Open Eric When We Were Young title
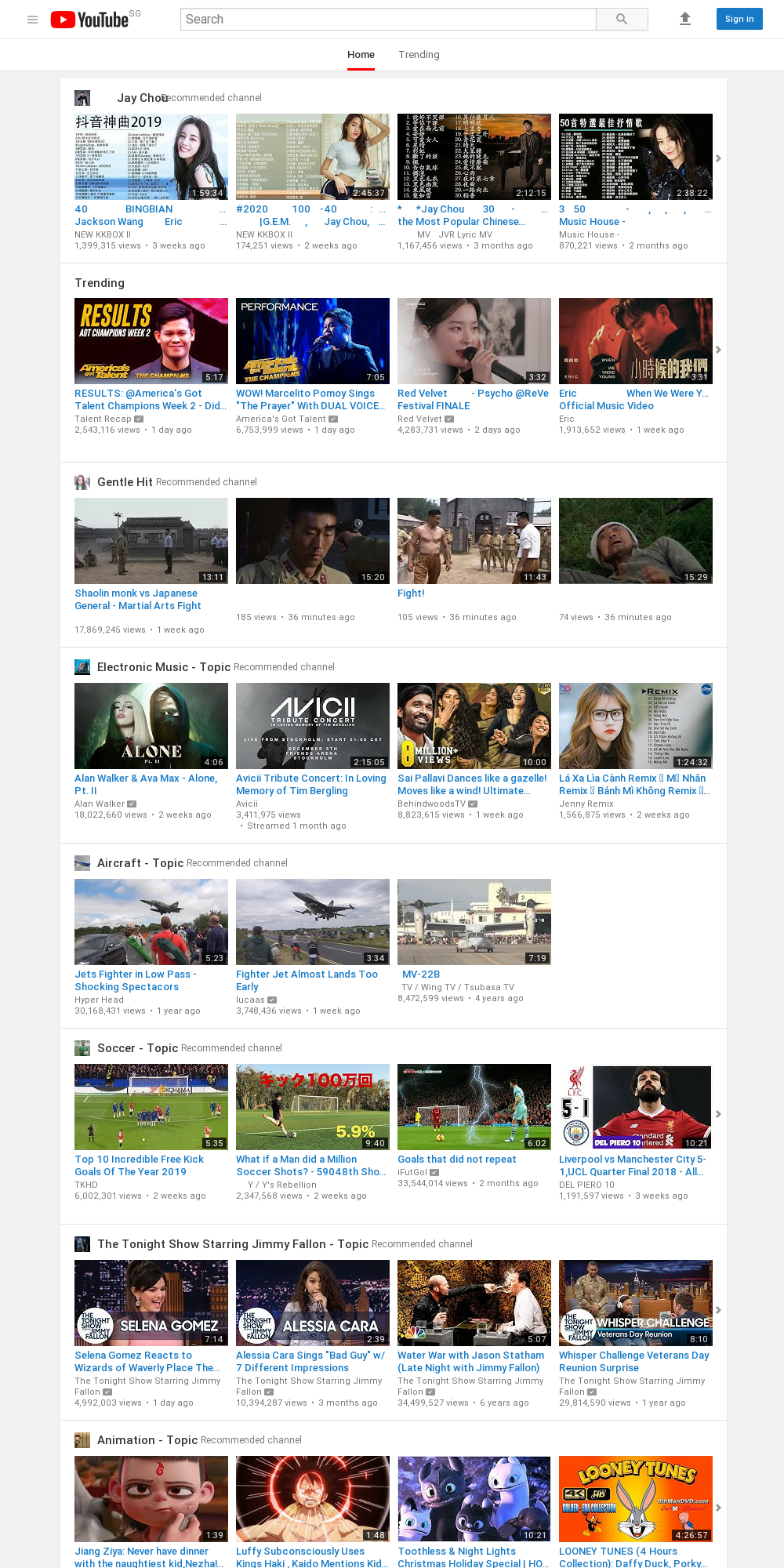The image size is (784, 1568). (633, 400)
